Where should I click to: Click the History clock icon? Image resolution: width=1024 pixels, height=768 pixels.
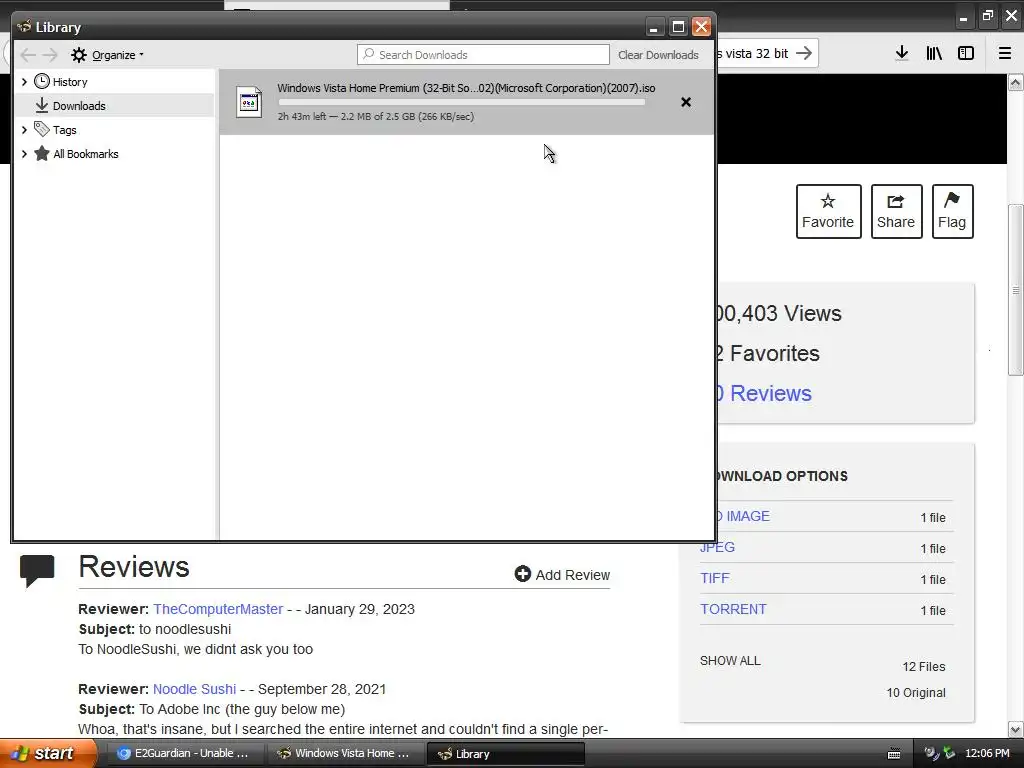[x=42, y=81]
